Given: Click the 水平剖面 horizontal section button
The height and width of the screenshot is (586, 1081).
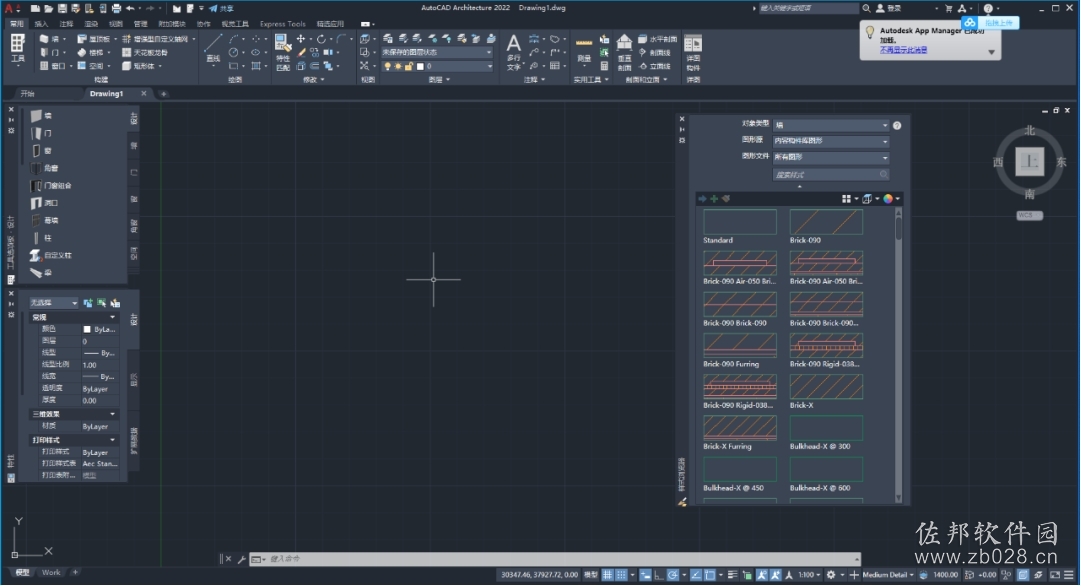Looking at the screenshot, I should 658,39.
